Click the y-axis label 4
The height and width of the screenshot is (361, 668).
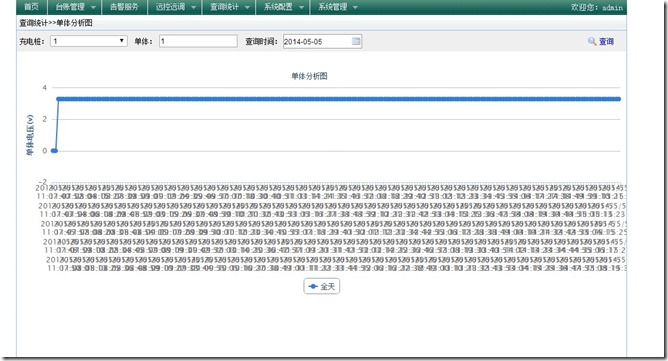pyautogui.click(x=44, y=88)
